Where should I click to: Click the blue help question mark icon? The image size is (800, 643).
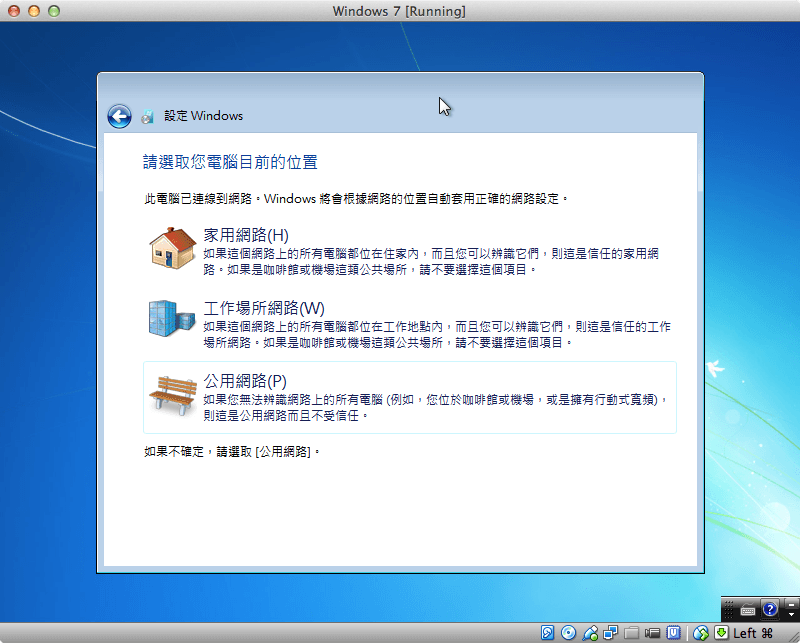[770, 610]
